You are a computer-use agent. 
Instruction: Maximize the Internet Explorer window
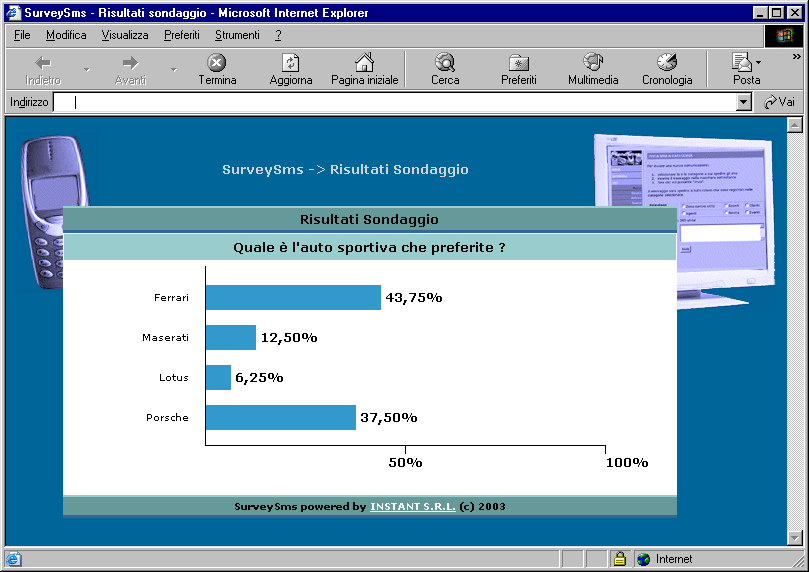click(x=776, y=12)
